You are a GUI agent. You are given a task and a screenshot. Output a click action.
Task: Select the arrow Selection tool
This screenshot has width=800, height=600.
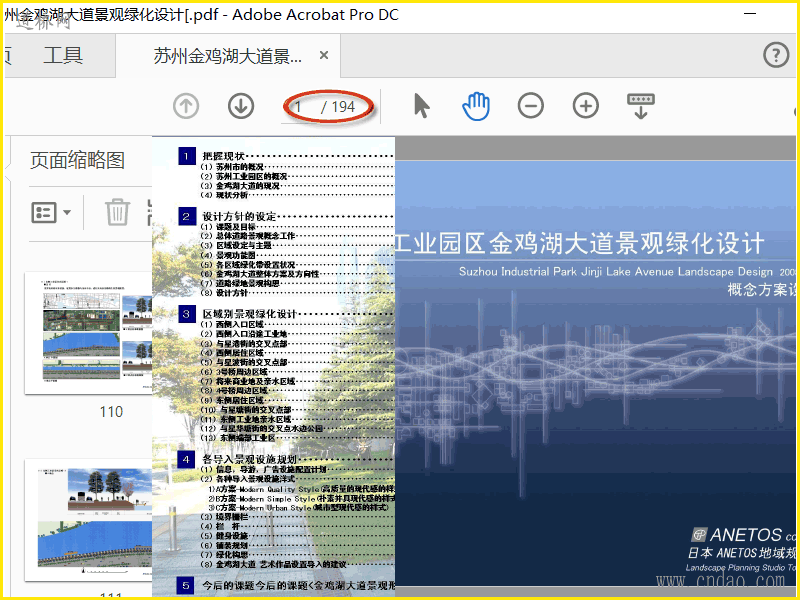coord(421,106)
